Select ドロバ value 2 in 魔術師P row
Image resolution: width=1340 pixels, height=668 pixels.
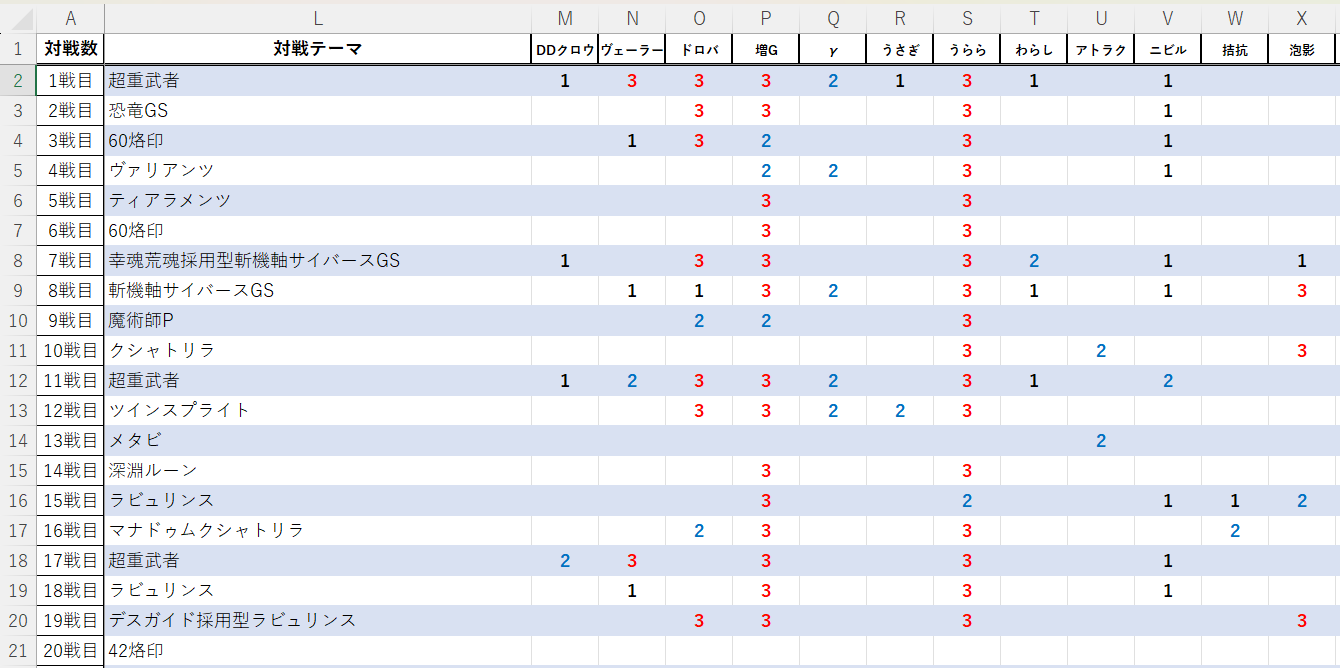click(699, 320)
